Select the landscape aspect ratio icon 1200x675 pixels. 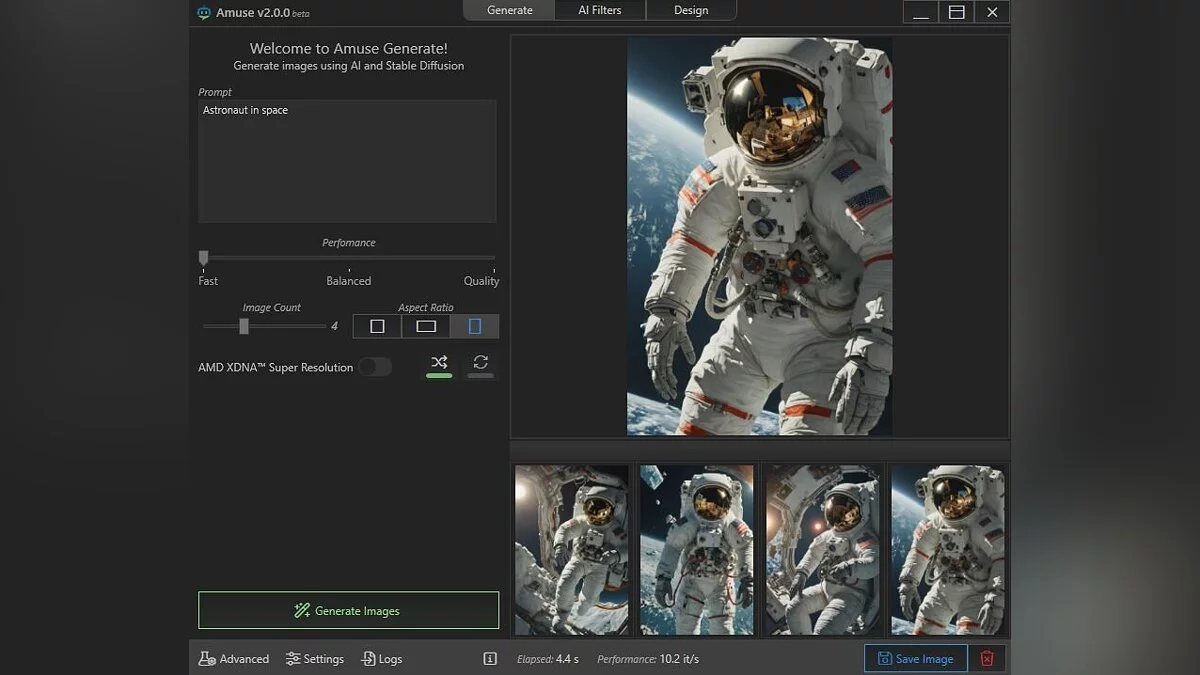pos(426,326)
